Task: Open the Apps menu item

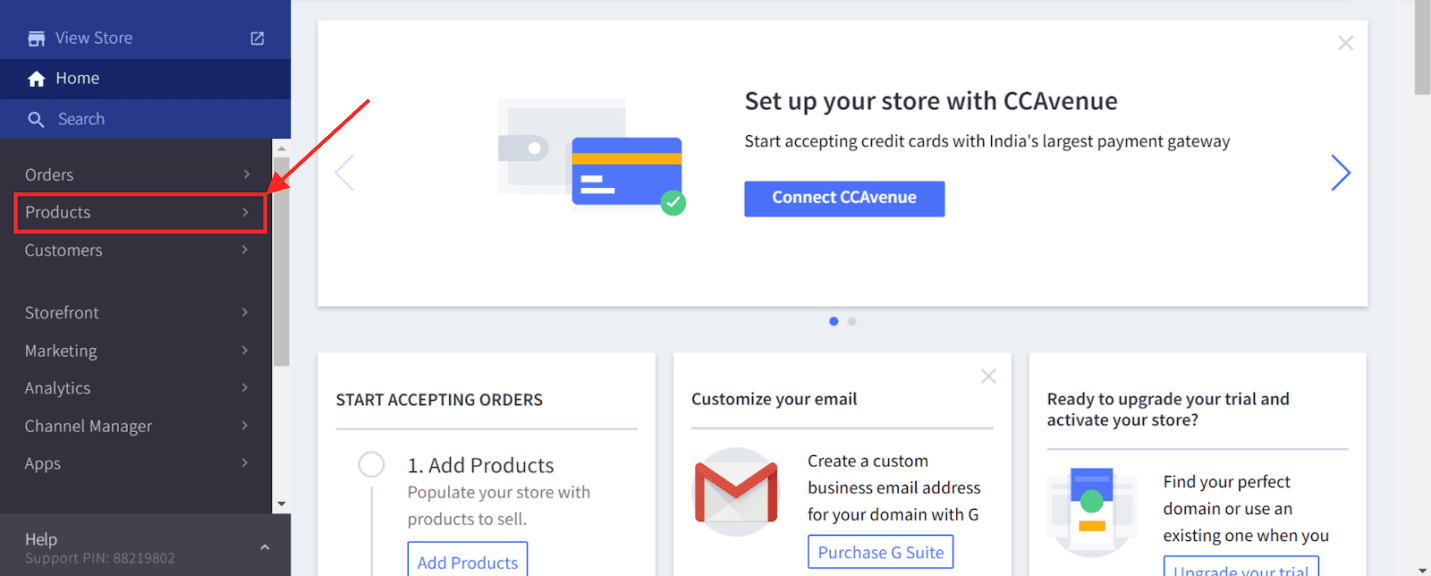Action: pyautogui.click(x=136, y=464)
